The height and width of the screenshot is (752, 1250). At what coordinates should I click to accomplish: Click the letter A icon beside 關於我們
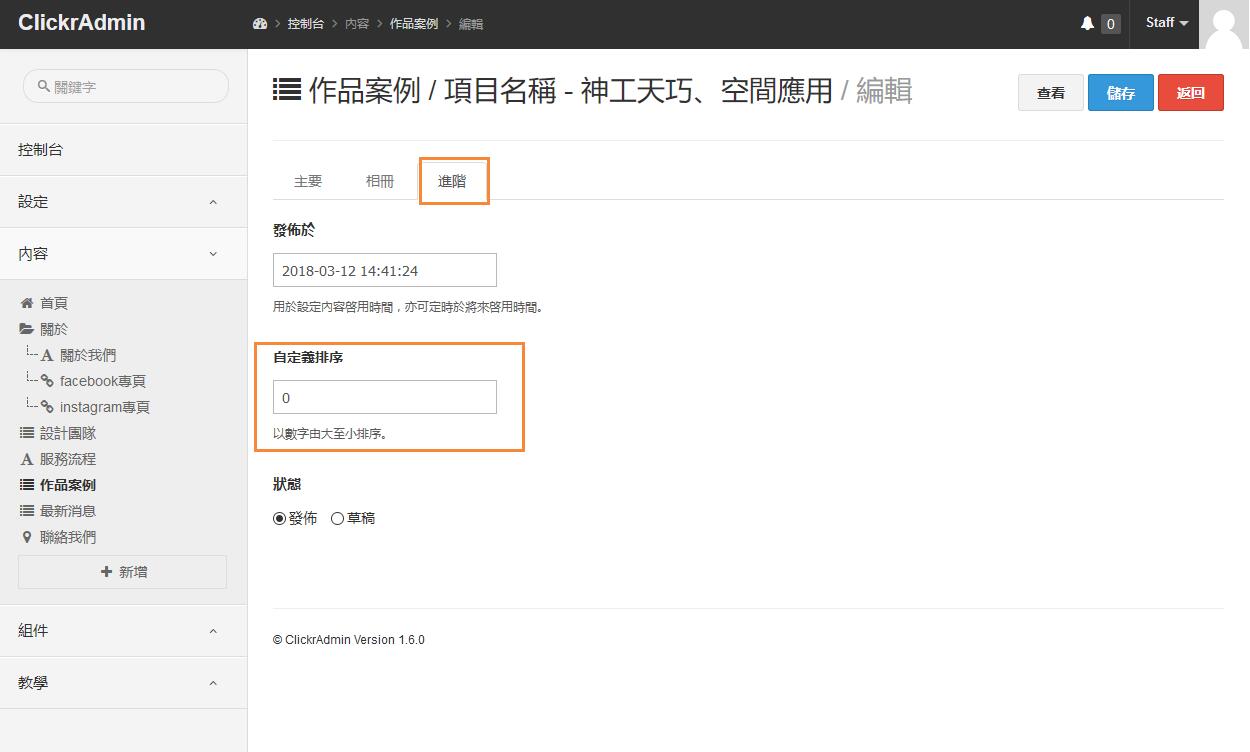[46, 355]
